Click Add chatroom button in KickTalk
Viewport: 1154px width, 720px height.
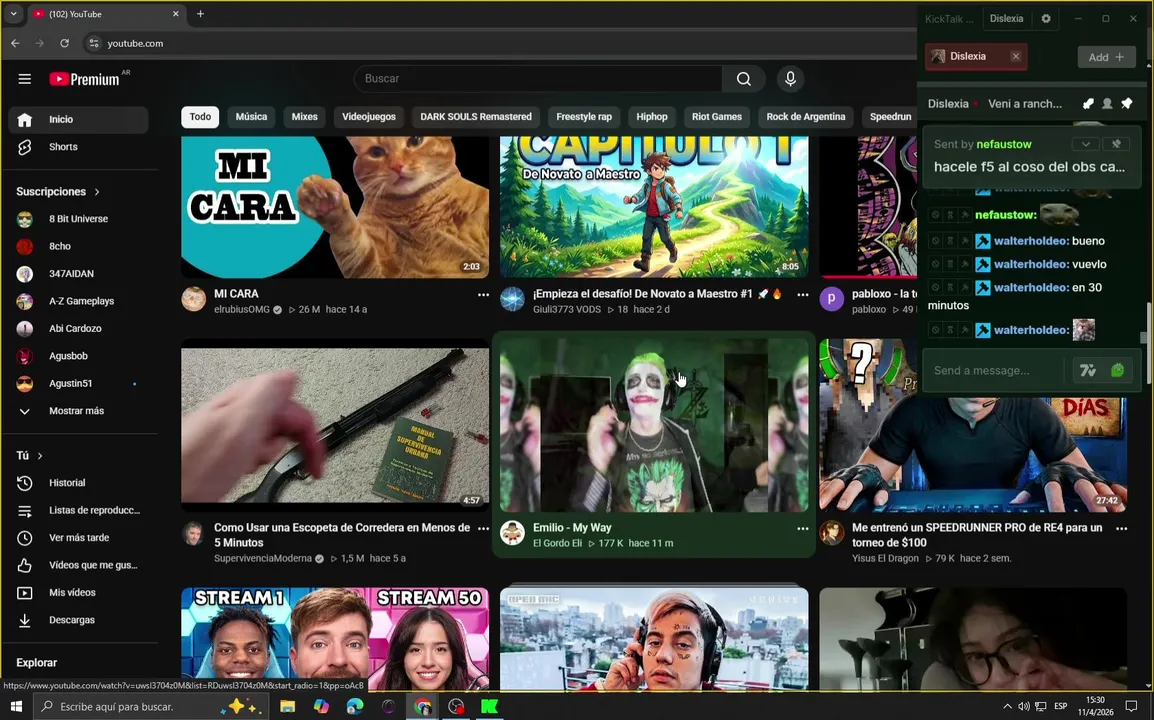[1106, 57]
